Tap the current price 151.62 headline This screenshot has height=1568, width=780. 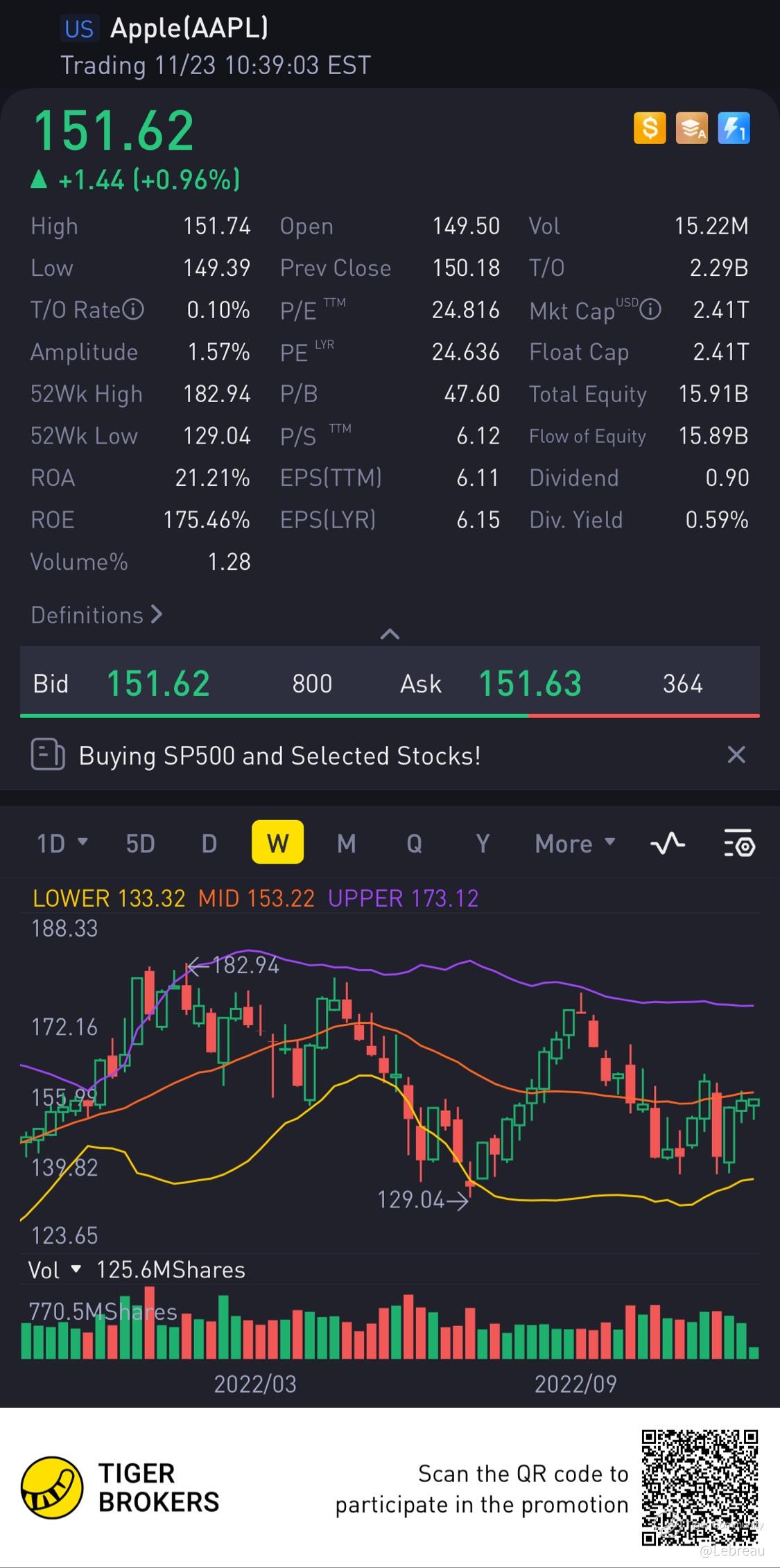click(114, 130)
